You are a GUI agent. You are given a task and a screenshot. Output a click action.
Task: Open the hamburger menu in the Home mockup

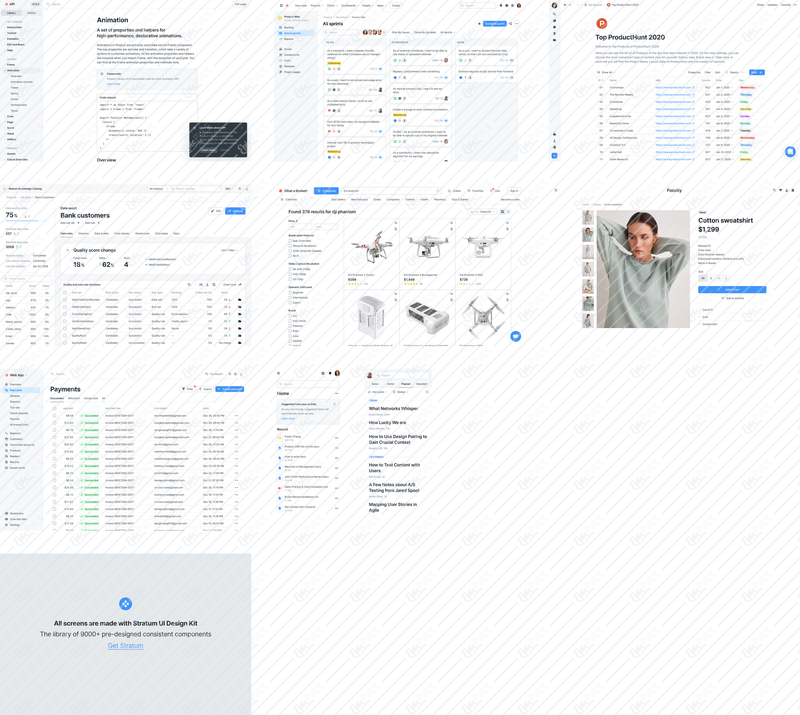click(x=278, y=373)
